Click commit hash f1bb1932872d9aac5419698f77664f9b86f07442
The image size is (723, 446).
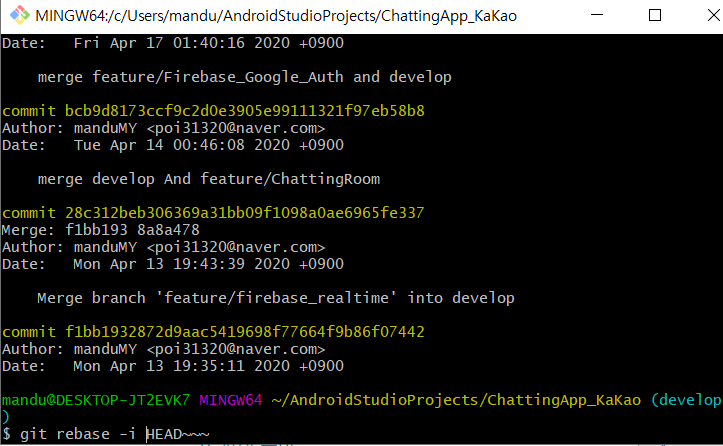pos(244,332)
